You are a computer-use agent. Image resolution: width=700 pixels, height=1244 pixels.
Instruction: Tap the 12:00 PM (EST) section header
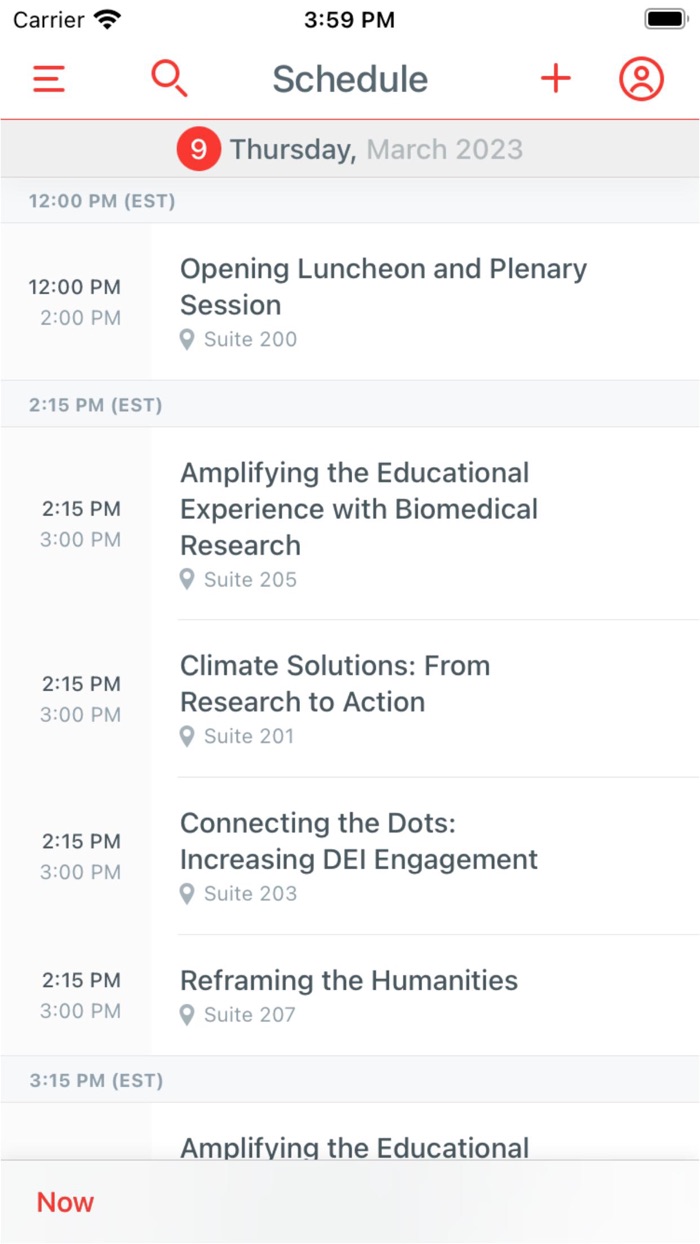[x=102, y=202]
